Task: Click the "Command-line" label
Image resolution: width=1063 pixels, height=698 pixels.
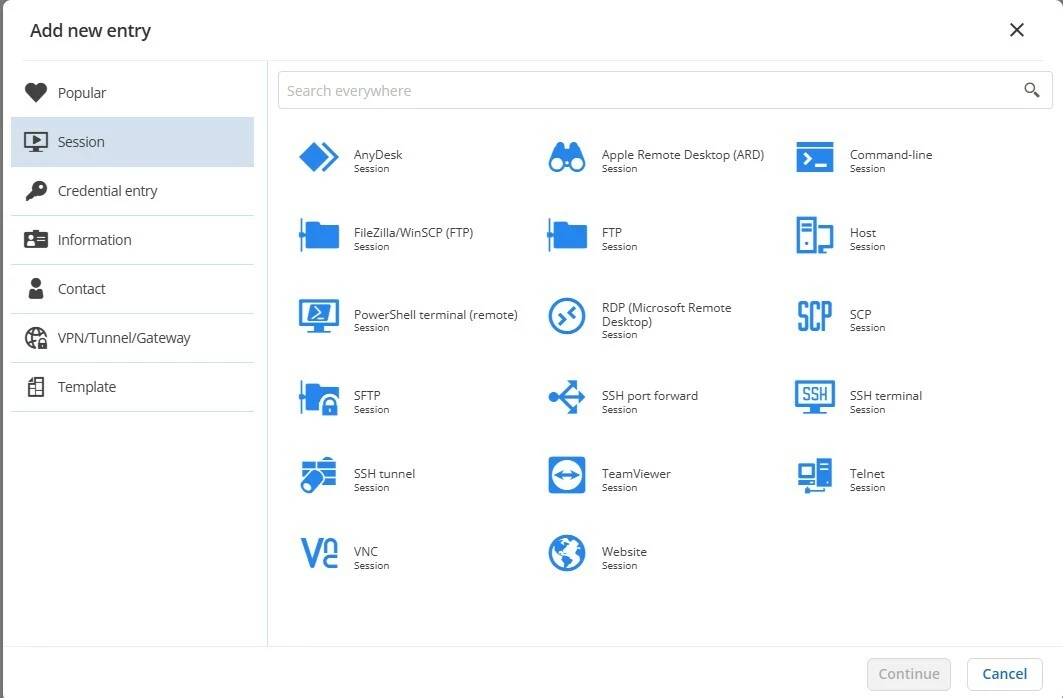Action: point(891,155)
